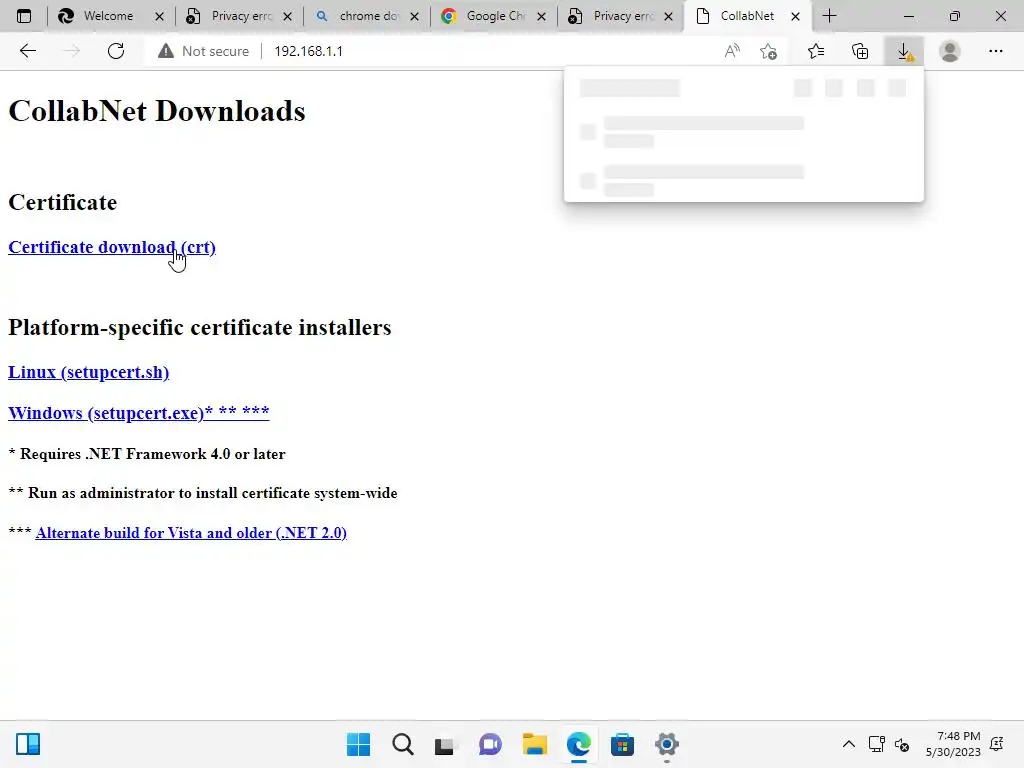Switch to the first Privacy error tab
Viewport: 1024px width, 768px height.
point(238,16)
